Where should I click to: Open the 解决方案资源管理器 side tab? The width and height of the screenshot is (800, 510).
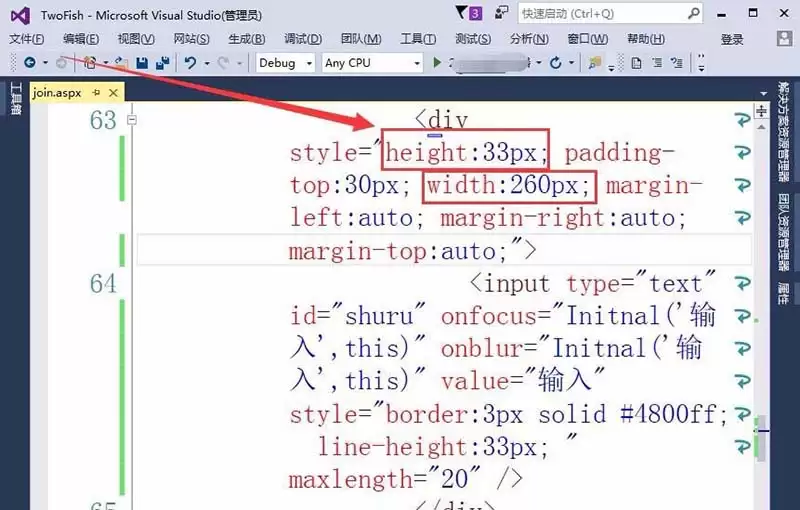(783, 132)
